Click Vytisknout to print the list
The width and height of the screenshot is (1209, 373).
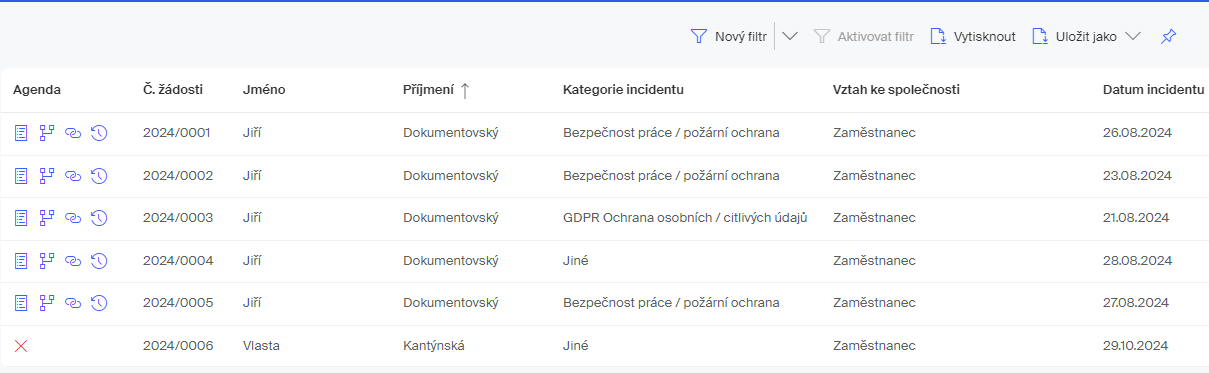click(973, 37)
